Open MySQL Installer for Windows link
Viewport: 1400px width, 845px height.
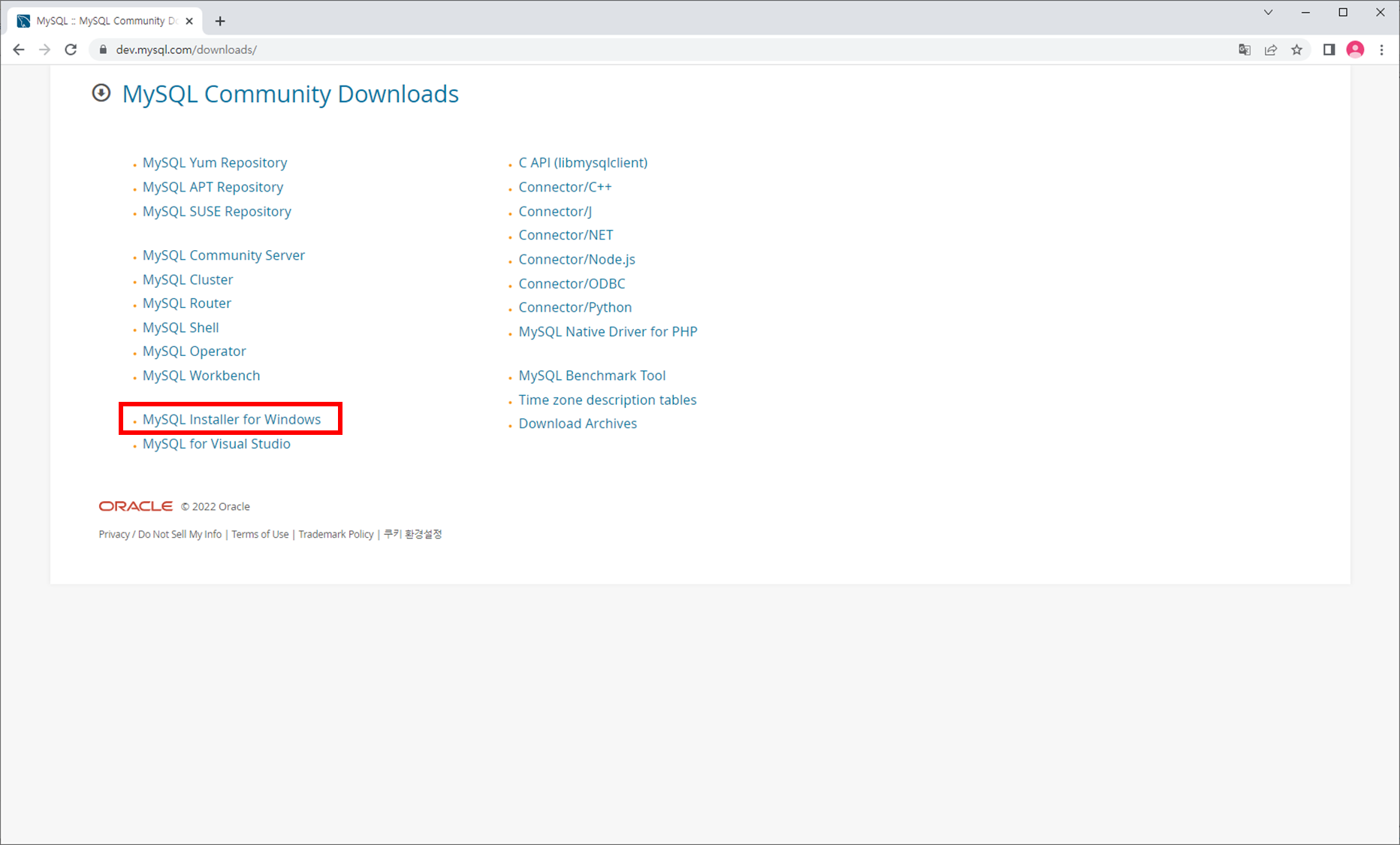click(231, 419)
